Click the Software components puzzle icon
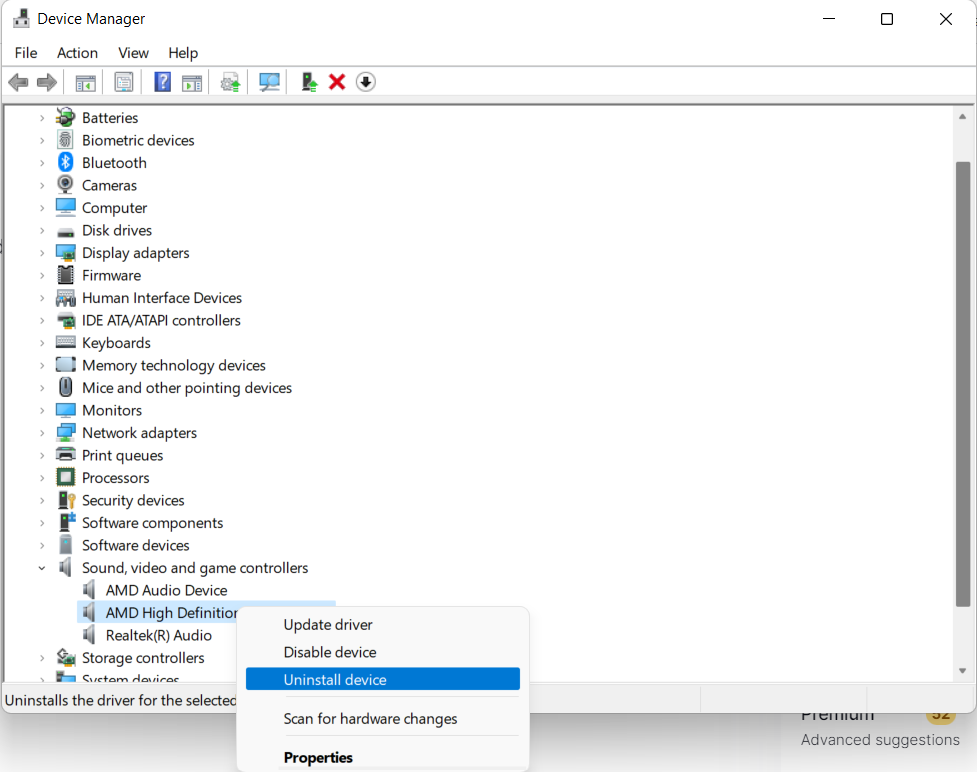 pos(66,522)
